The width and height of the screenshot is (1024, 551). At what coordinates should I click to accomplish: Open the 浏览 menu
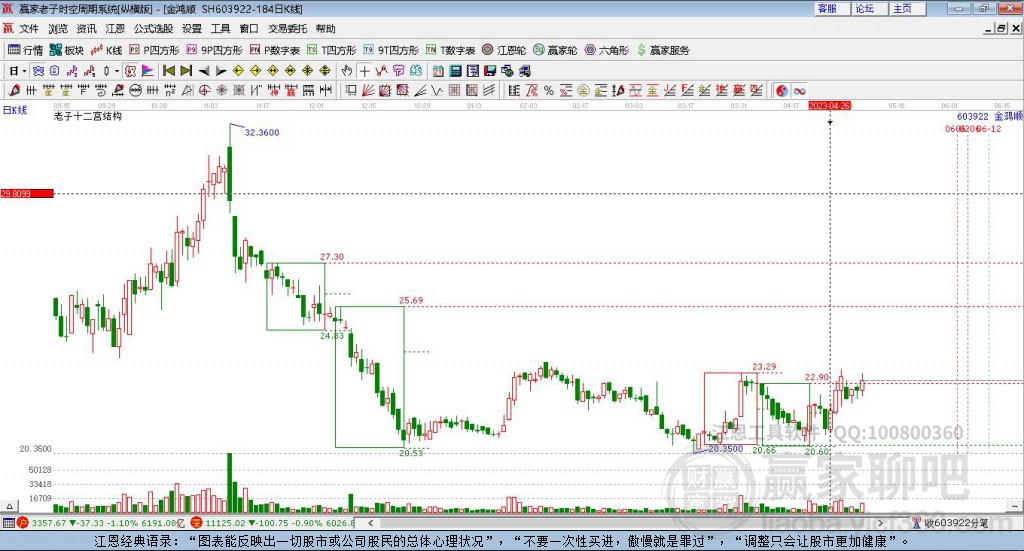pyautogui.click(x=57, y=29)
